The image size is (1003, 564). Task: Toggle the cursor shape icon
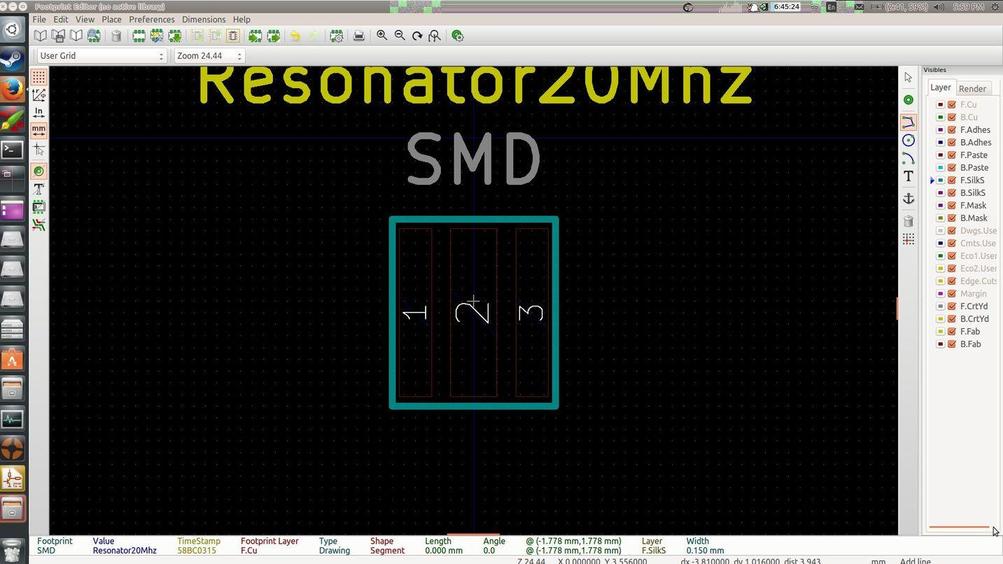point(38,150)
